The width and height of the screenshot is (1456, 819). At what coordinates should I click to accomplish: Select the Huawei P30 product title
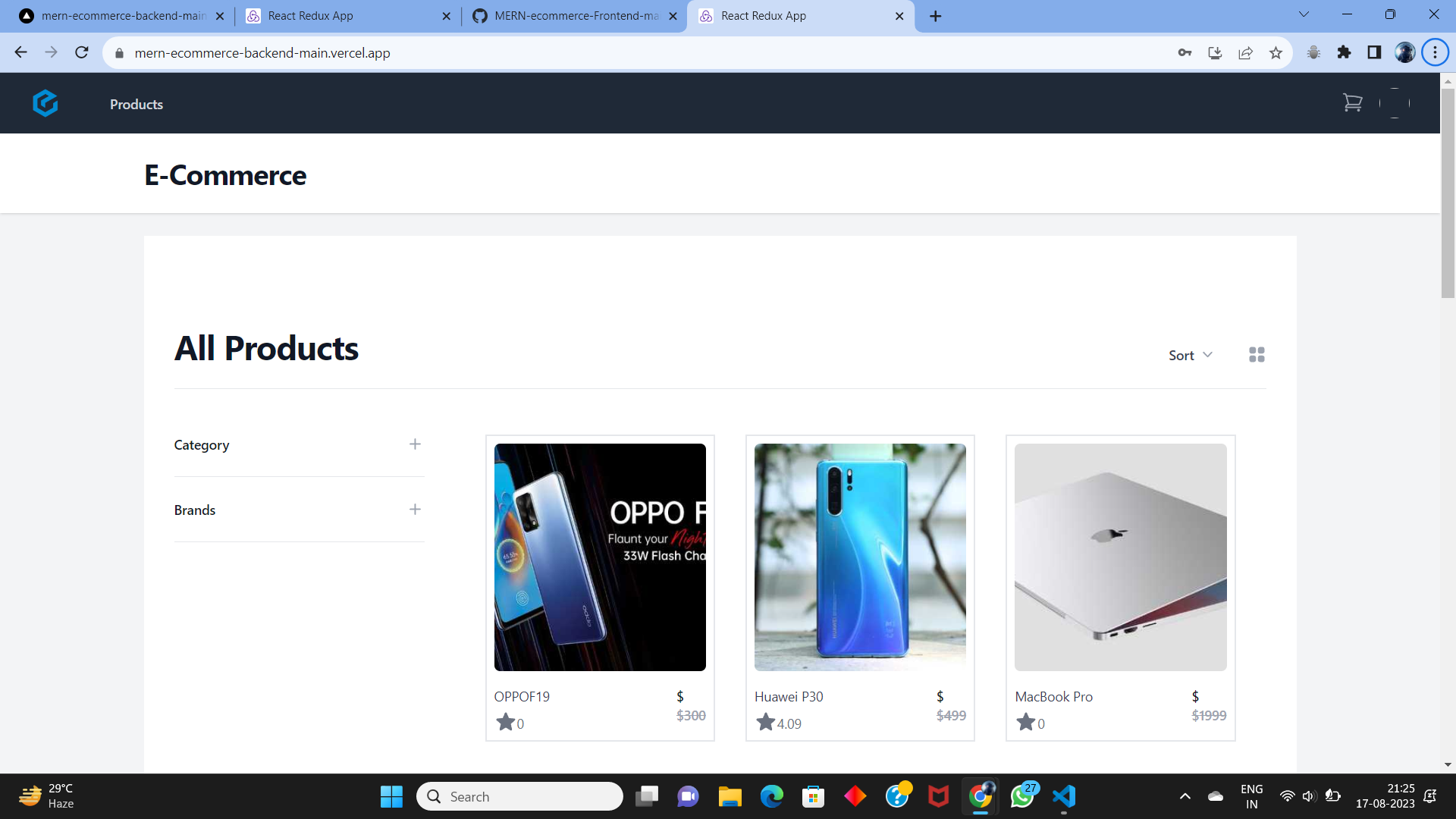coord(788,696)
